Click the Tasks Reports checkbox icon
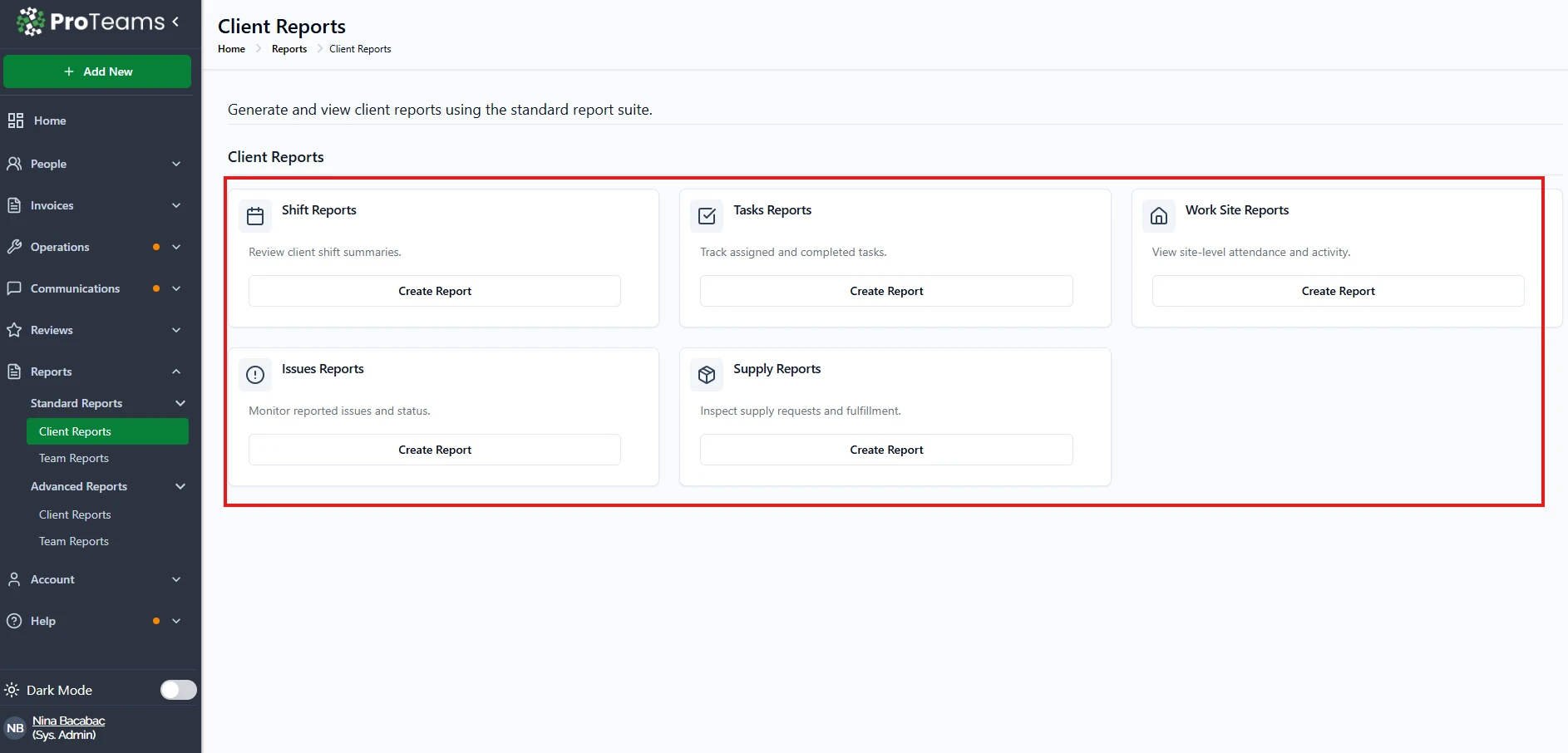This screenshot has height=753, width=1568. pyautogui.click(x=707, y=216)
